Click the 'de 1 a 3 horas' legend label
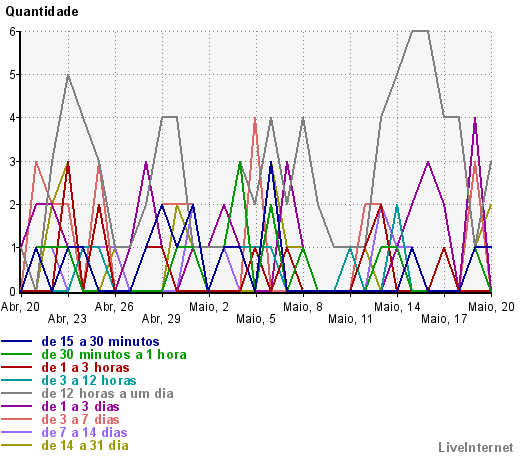The height and width of the screenshot is (457, 520). (x=85, y=368)
